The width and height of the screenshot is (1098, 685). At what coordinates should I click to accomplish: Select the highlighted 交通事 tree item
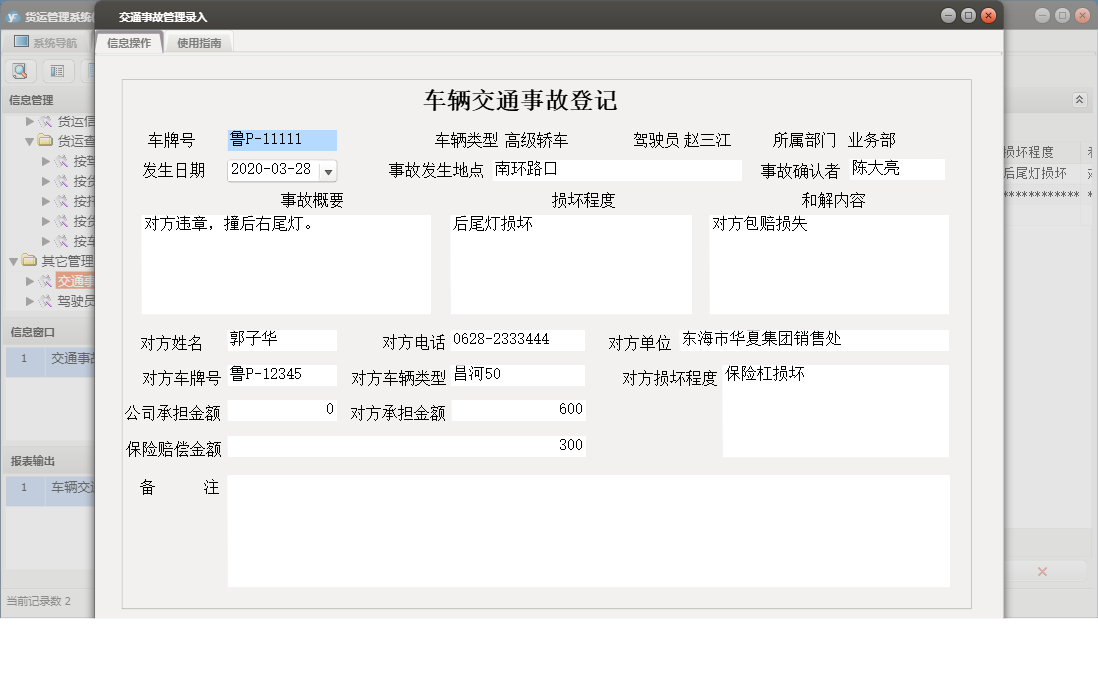[x=75, y=281]
